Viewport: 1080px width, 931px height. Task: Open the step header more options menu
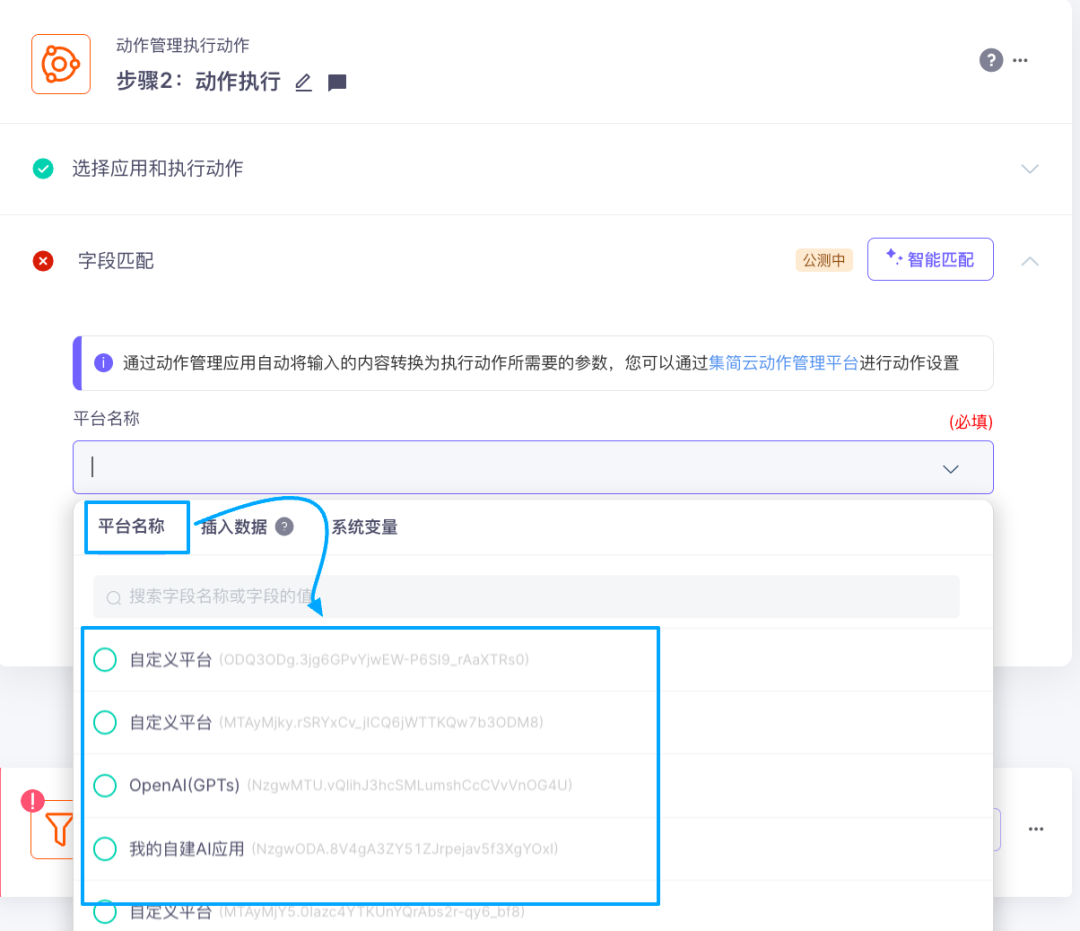click(x=1020, y=60)
